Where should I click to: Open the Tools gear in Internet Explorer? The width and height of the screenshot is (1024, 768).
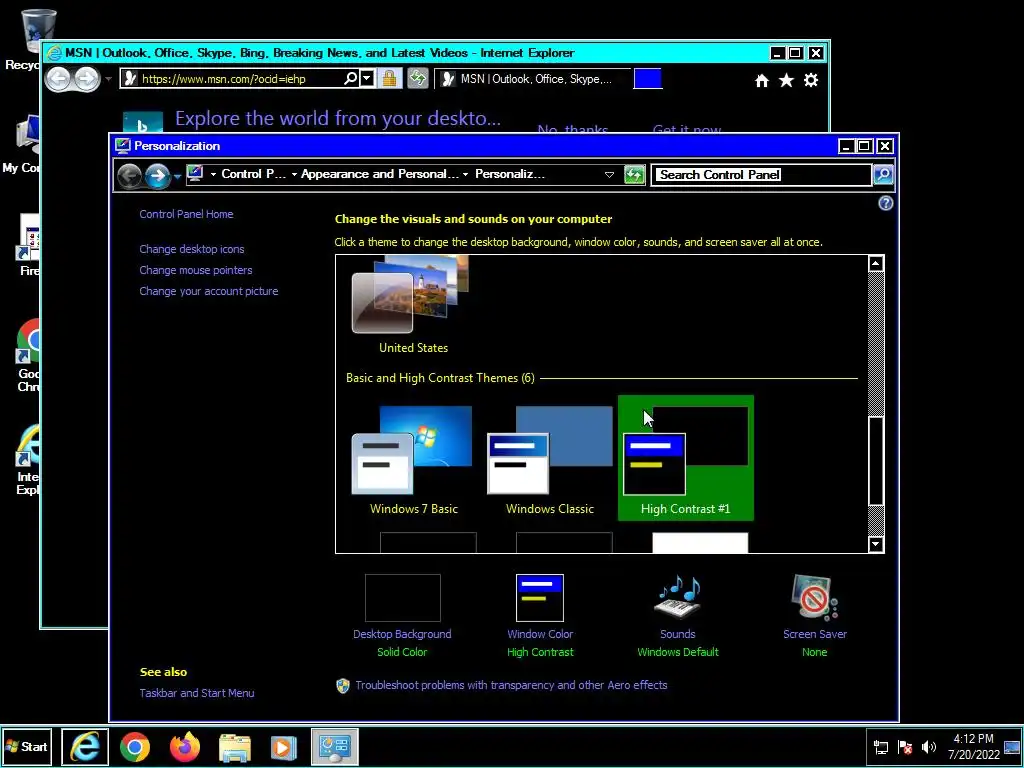[x=811, y=80]
